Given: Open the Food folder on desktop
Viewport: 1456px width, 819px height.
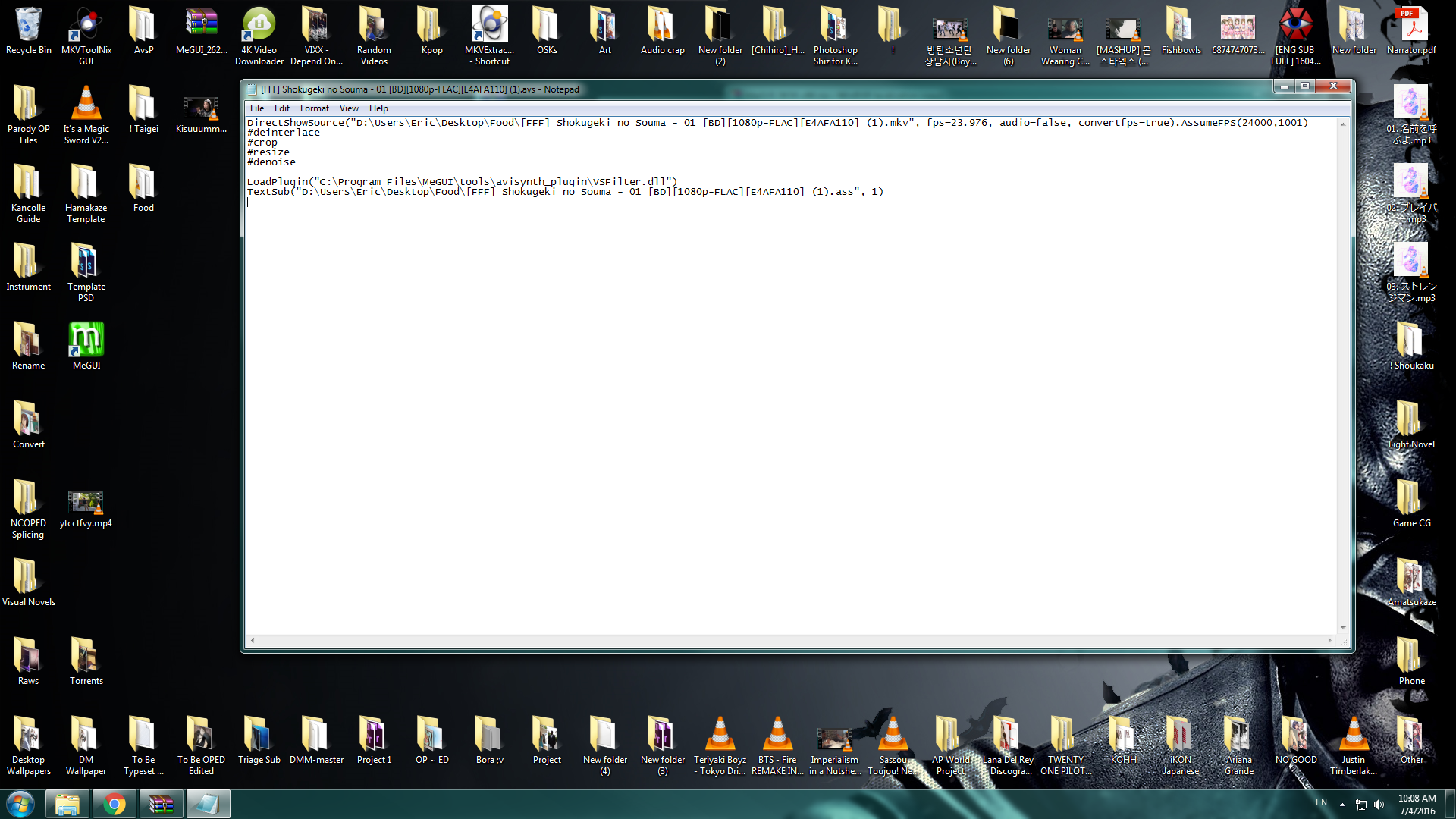Looking at the screenshot, I should pos(143,184).
